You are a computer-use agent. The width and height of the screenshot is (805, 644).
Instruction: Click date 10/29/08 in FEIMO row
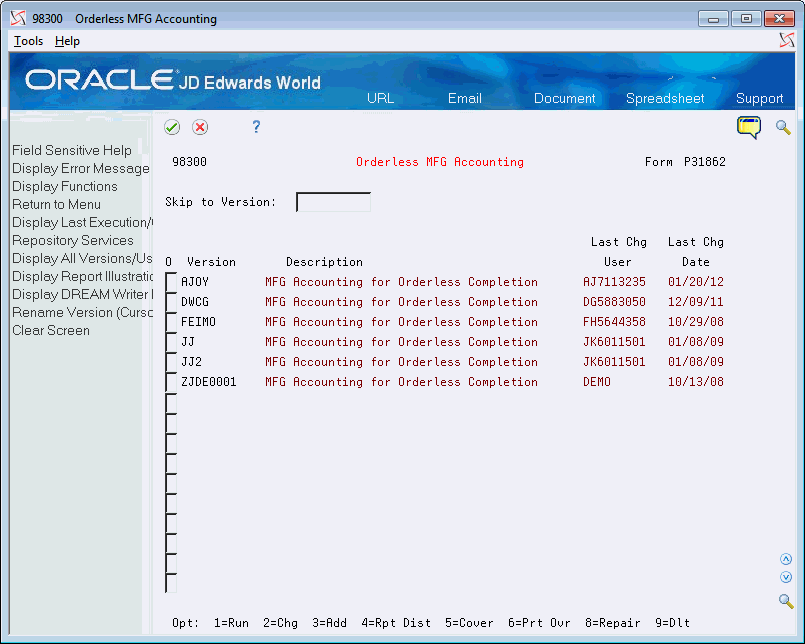click(x=696, y=322)
